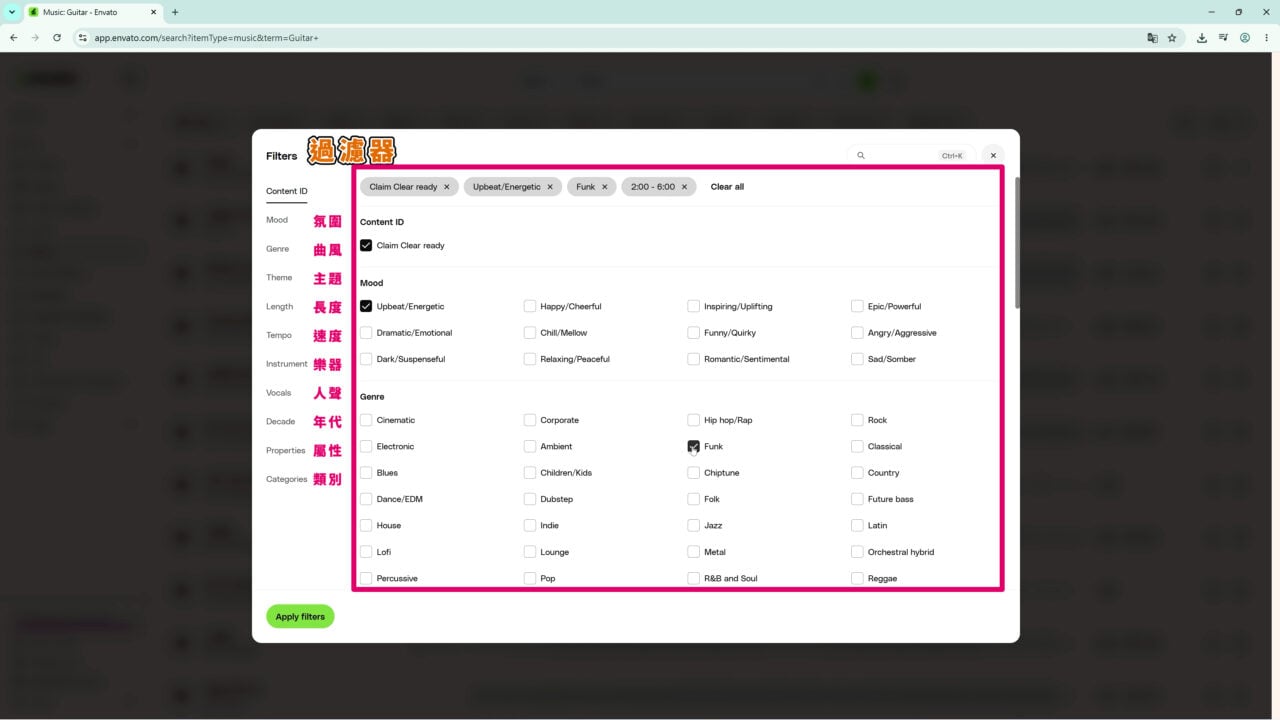Viewport: 1280px width, 720px height.
Task: Check the Cinematic genre
Action: pyautogui.click(x=366, y=420)
